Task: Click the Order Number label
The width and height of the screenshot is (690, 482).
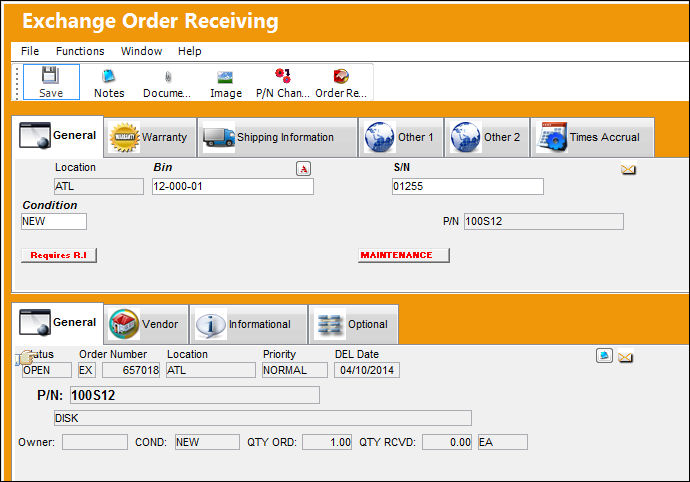Action: [x=113, y=354]
